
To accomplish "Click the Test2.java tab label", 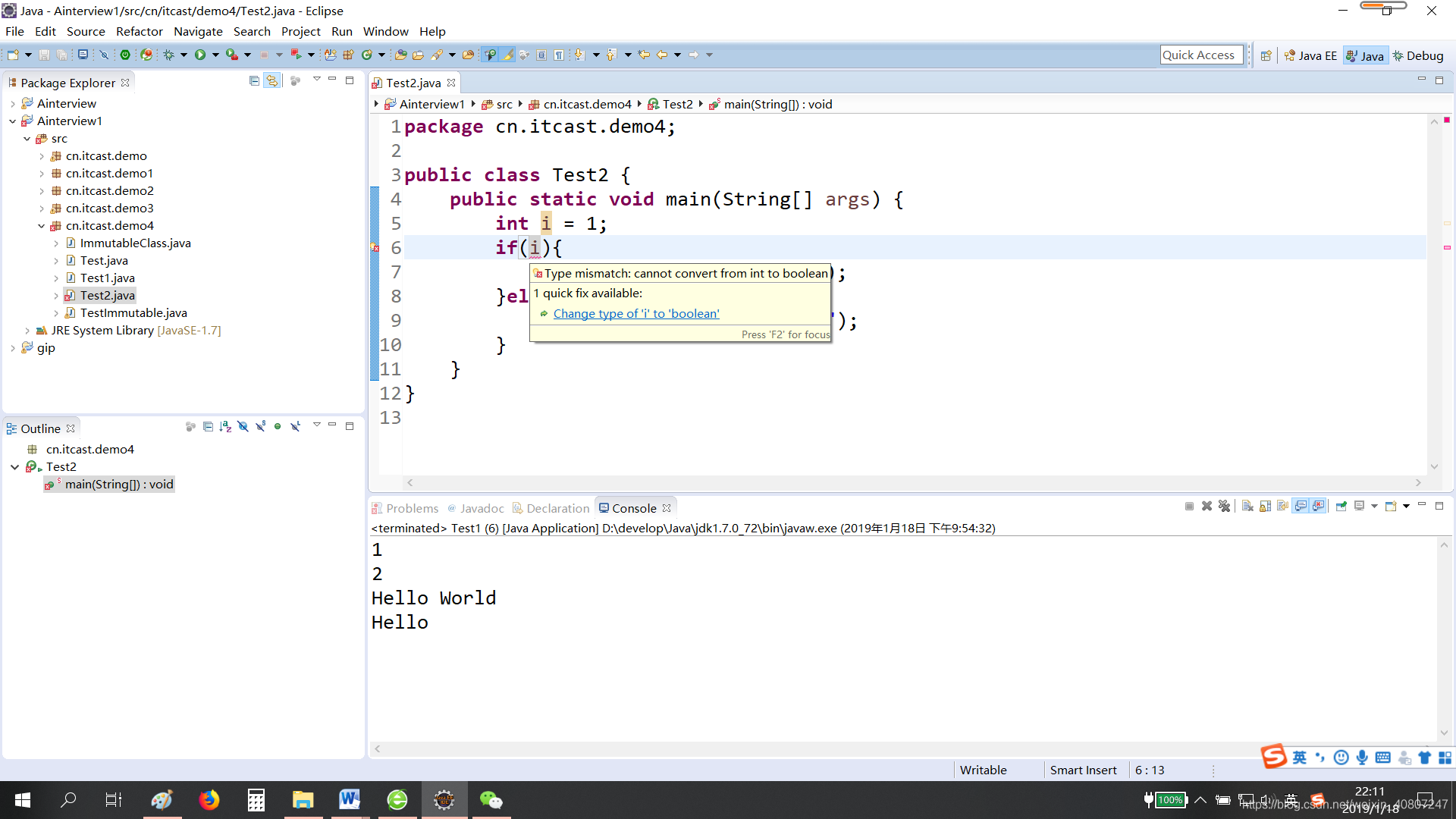I will click(416, 82).
